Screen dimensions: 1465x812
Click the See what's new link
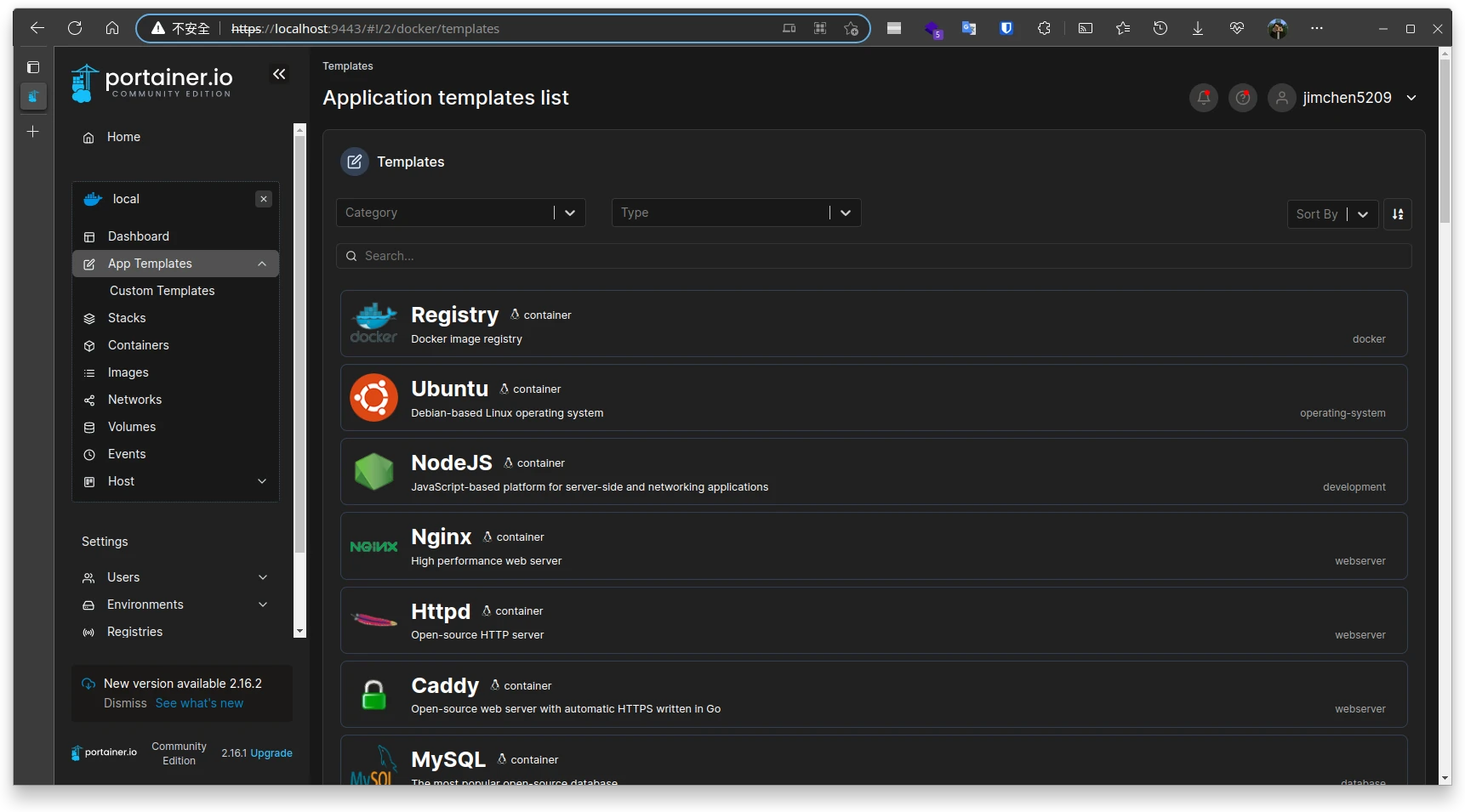pyautogui.click(x=199, y=703)
